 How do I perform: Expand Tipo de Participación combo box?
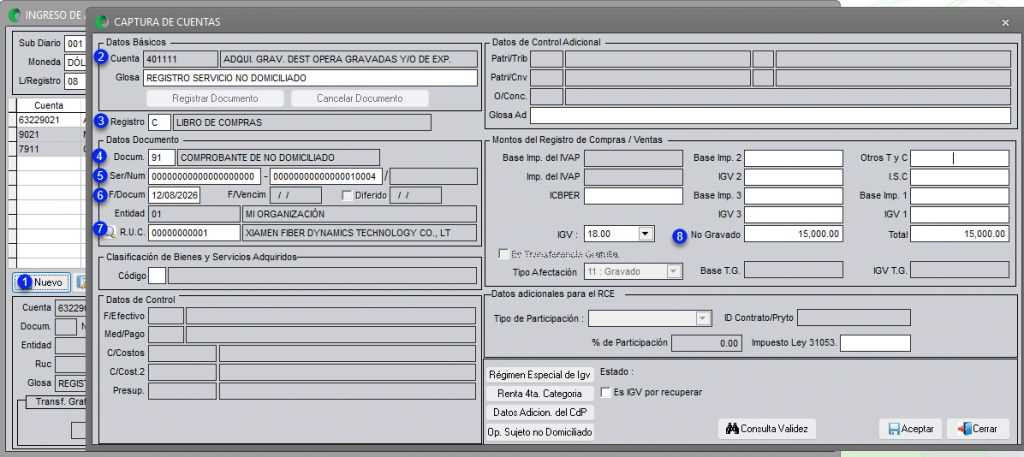click(x=703, y=319)
